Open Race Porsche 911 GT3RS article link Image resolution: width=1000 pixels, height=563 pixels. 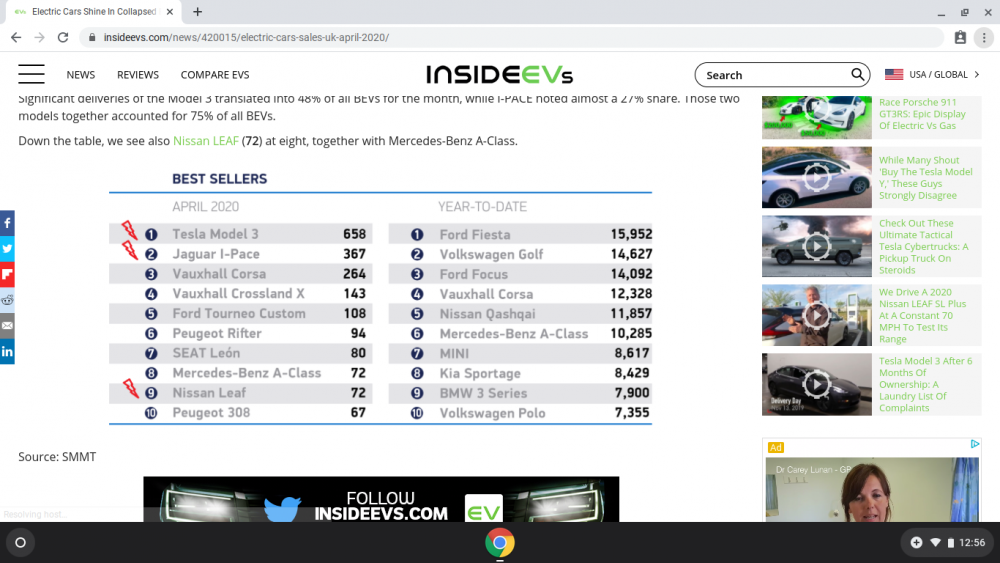tap(922, 113)
